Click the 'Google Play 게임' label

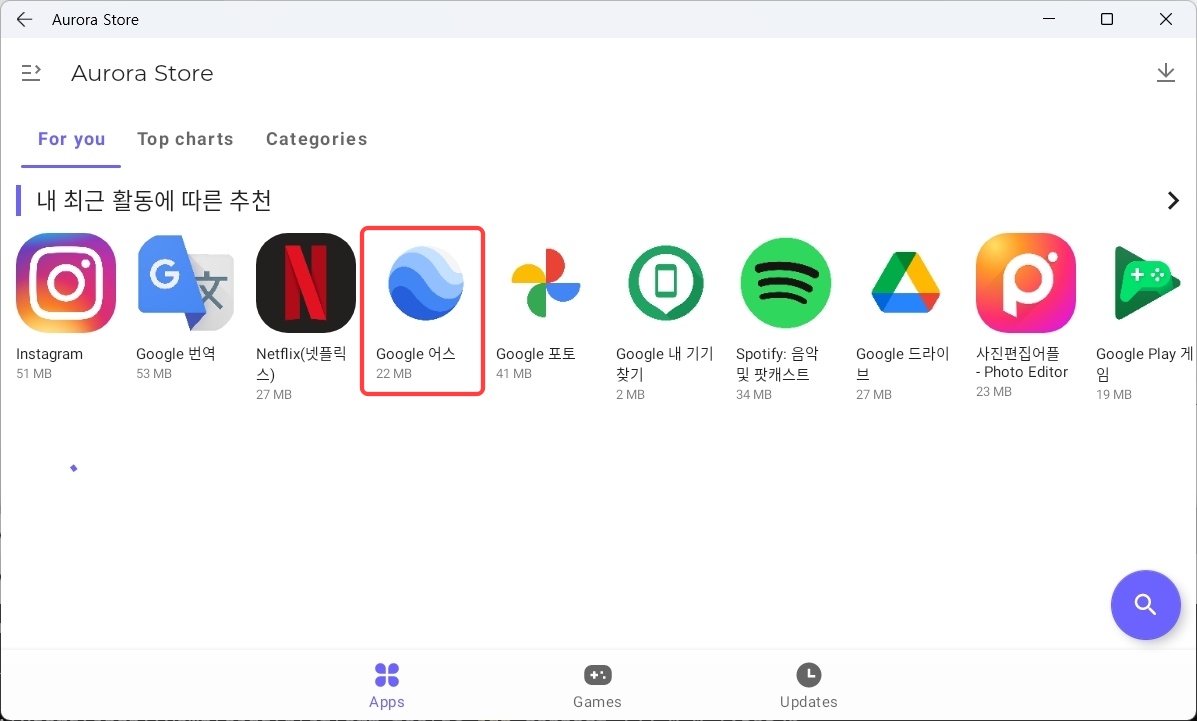[x=1144, y=364]
